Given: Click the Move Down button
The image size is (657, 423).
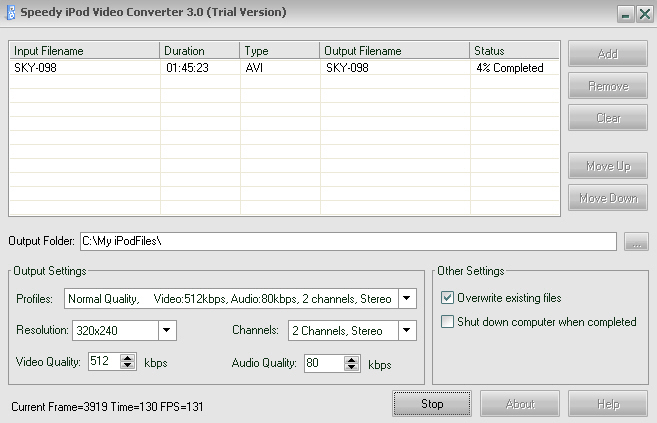Looking at the screenshot, I should pos(608,198).
